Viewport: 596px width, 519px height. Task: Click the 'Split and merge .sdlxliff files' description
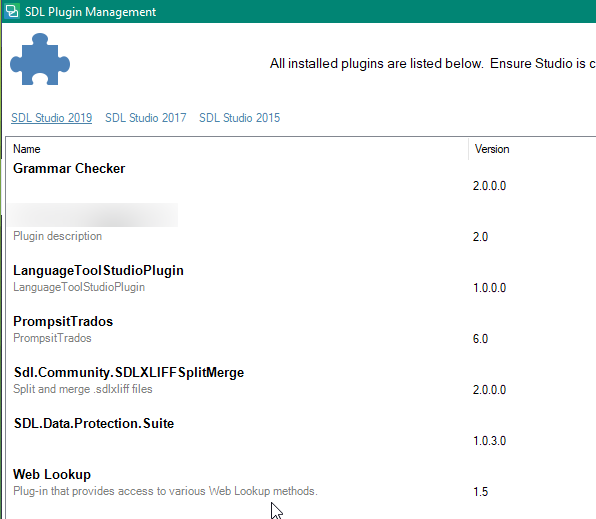tap(83, 389)
